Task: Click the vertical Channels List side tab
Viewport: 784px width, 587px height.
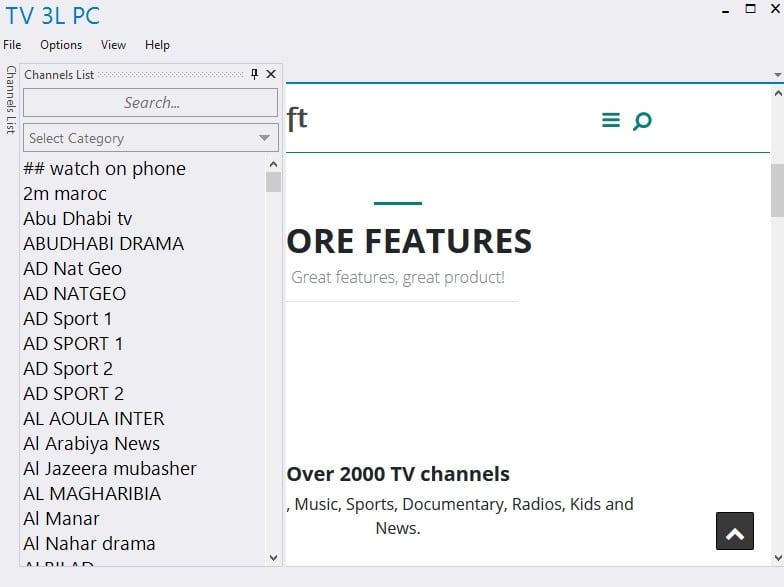Action: (10, 100)
